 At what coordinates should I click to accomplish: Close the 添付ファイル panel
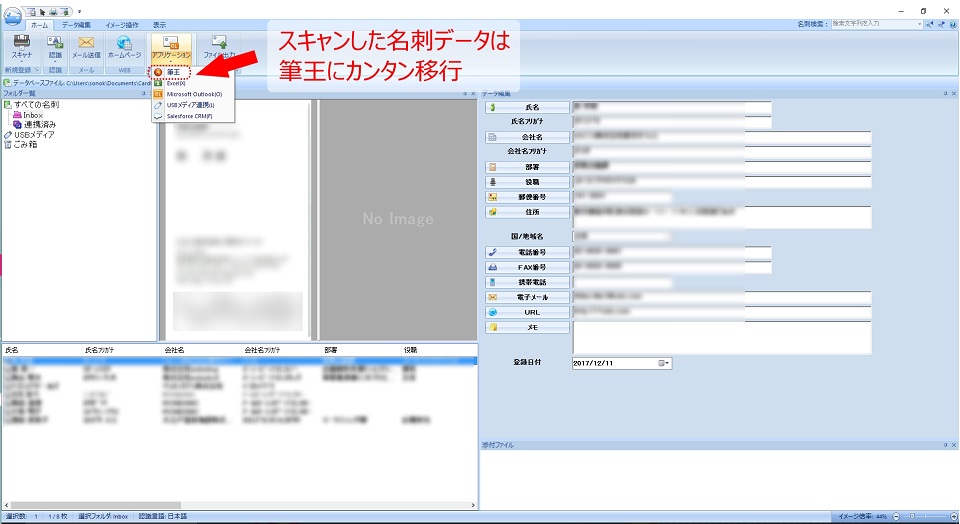pos(954,445)
